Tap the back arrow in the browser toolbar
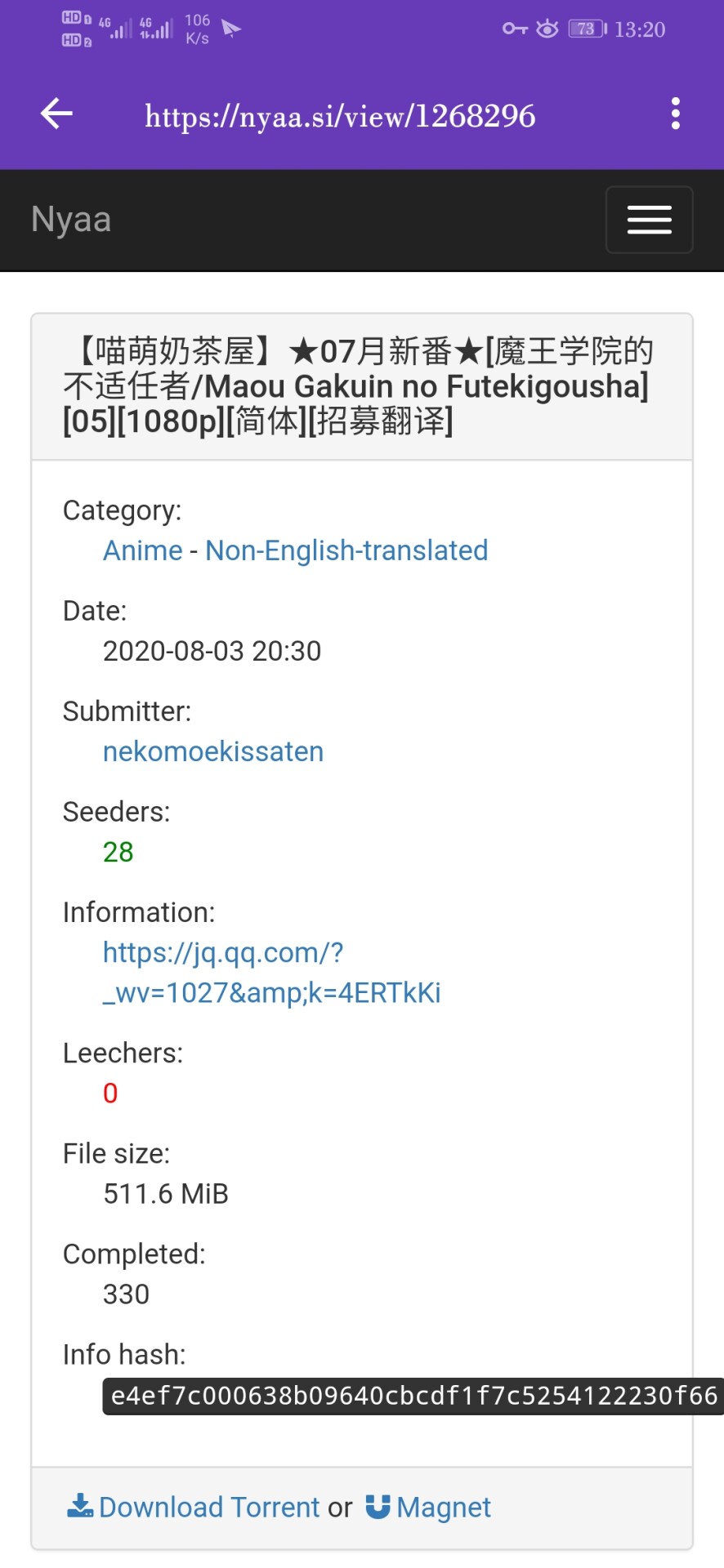The image size is (724, 1568). (55, 114)
